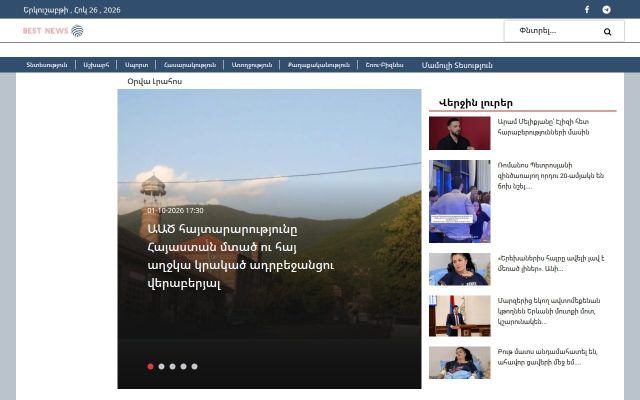640x400 pixels.
Task: Open the Telegram icon in top bar
Action: point(607,9)
